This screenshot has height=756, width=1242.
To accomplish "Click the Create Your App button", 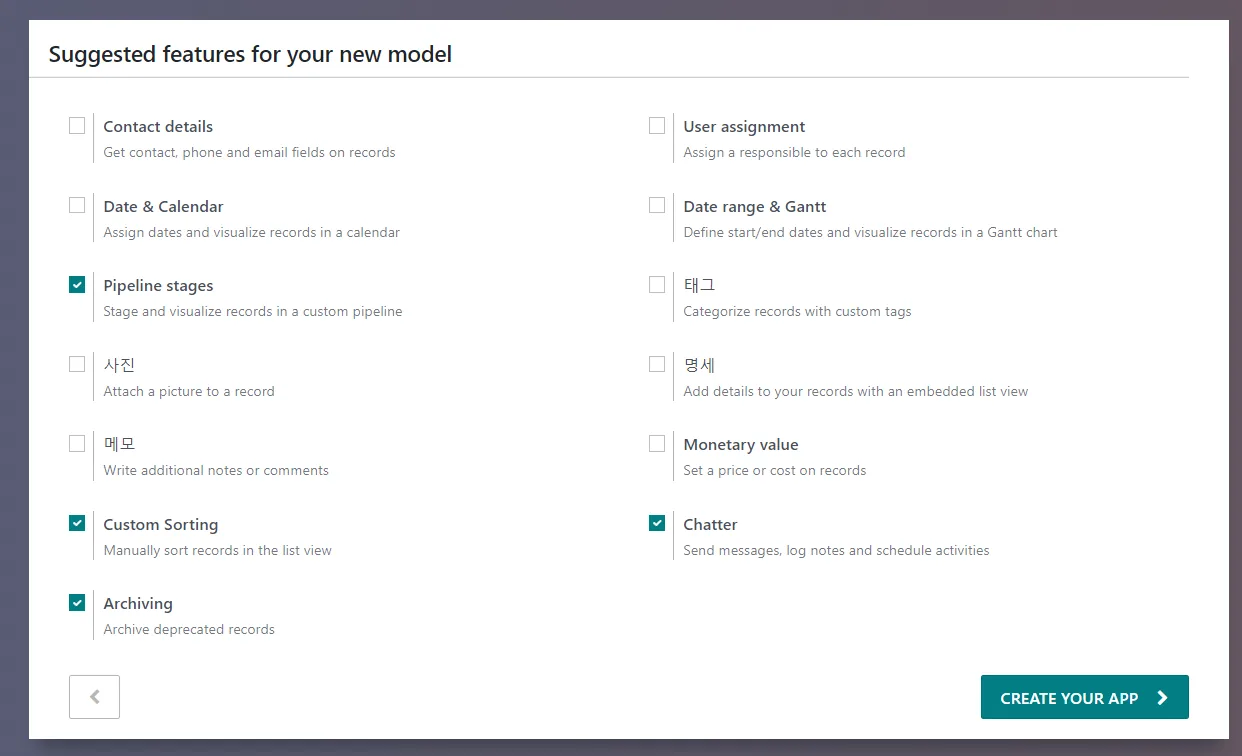I will pyautogui.click(x=1085, y=697).
